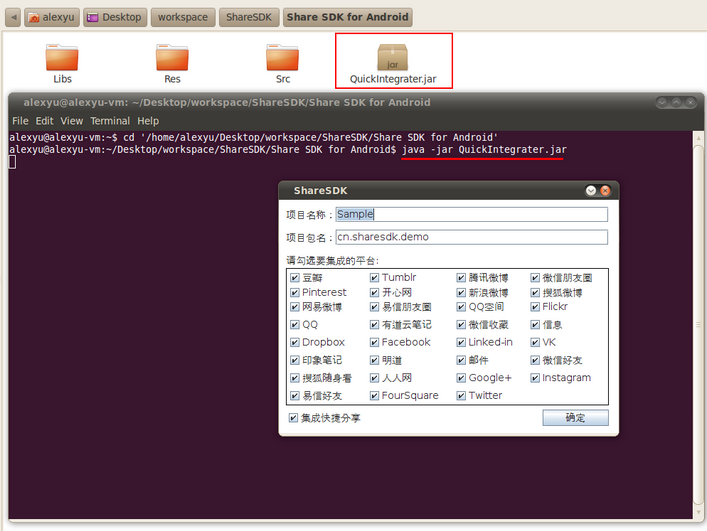The image size is (707, 531).
Task: Uncheck the 微信收藏 platform checkbox
Action: coord(461,325)
